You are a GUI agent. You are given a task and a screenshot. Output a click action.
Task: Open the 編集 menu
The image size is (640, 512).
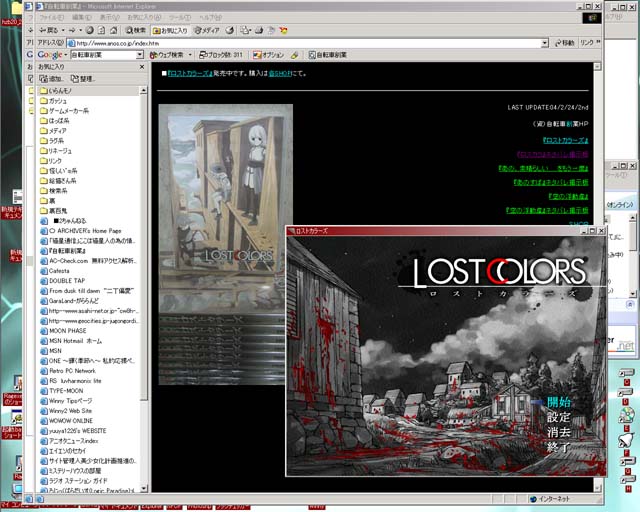[82, 18]
